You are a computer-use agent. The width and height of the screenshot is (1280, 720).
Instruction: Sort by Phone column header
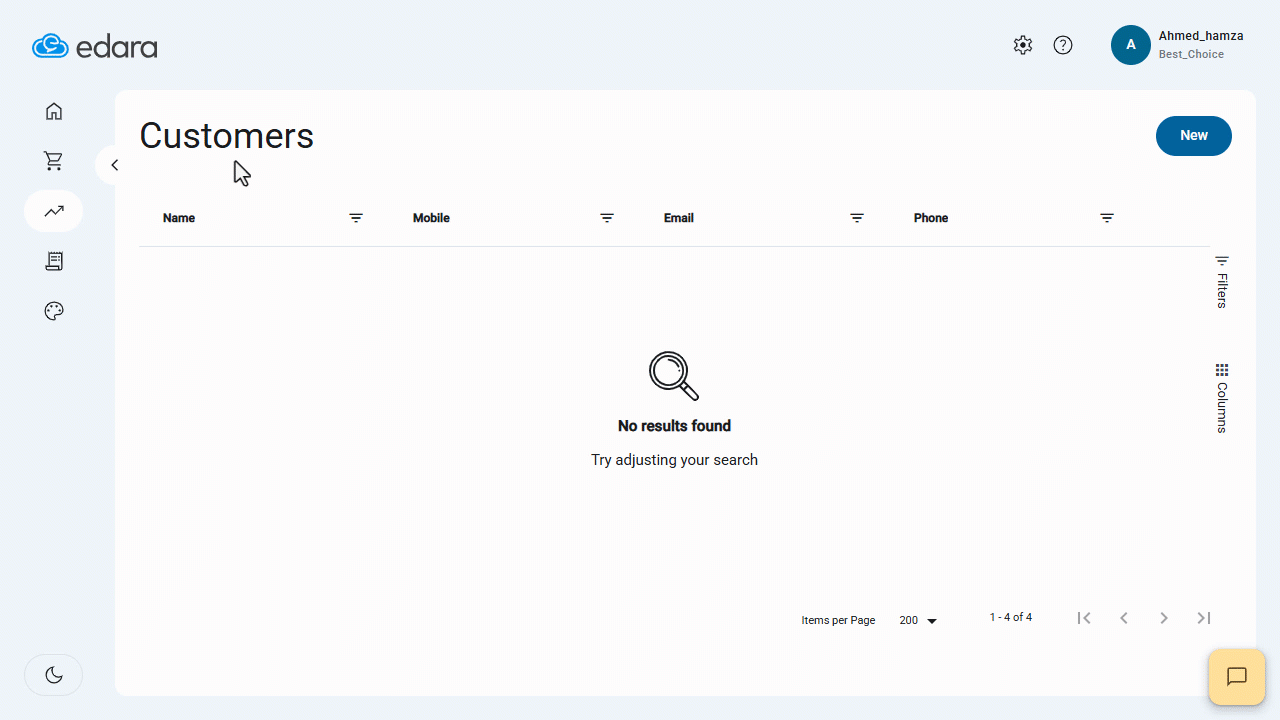(931, 218)
